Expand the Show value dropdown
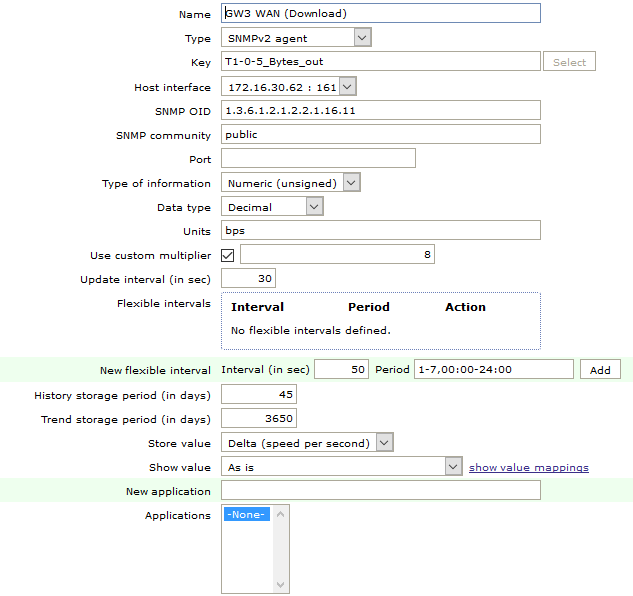Image resolution: width=633 pixels, height=596 pixels. [340, 467]
